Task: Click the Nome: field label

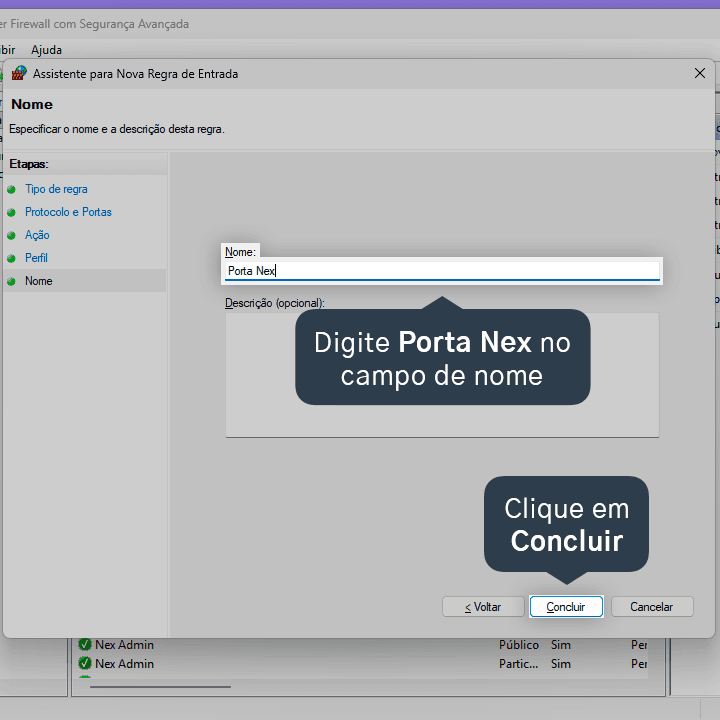Action: pyautogui.click(x=240, y=252)
